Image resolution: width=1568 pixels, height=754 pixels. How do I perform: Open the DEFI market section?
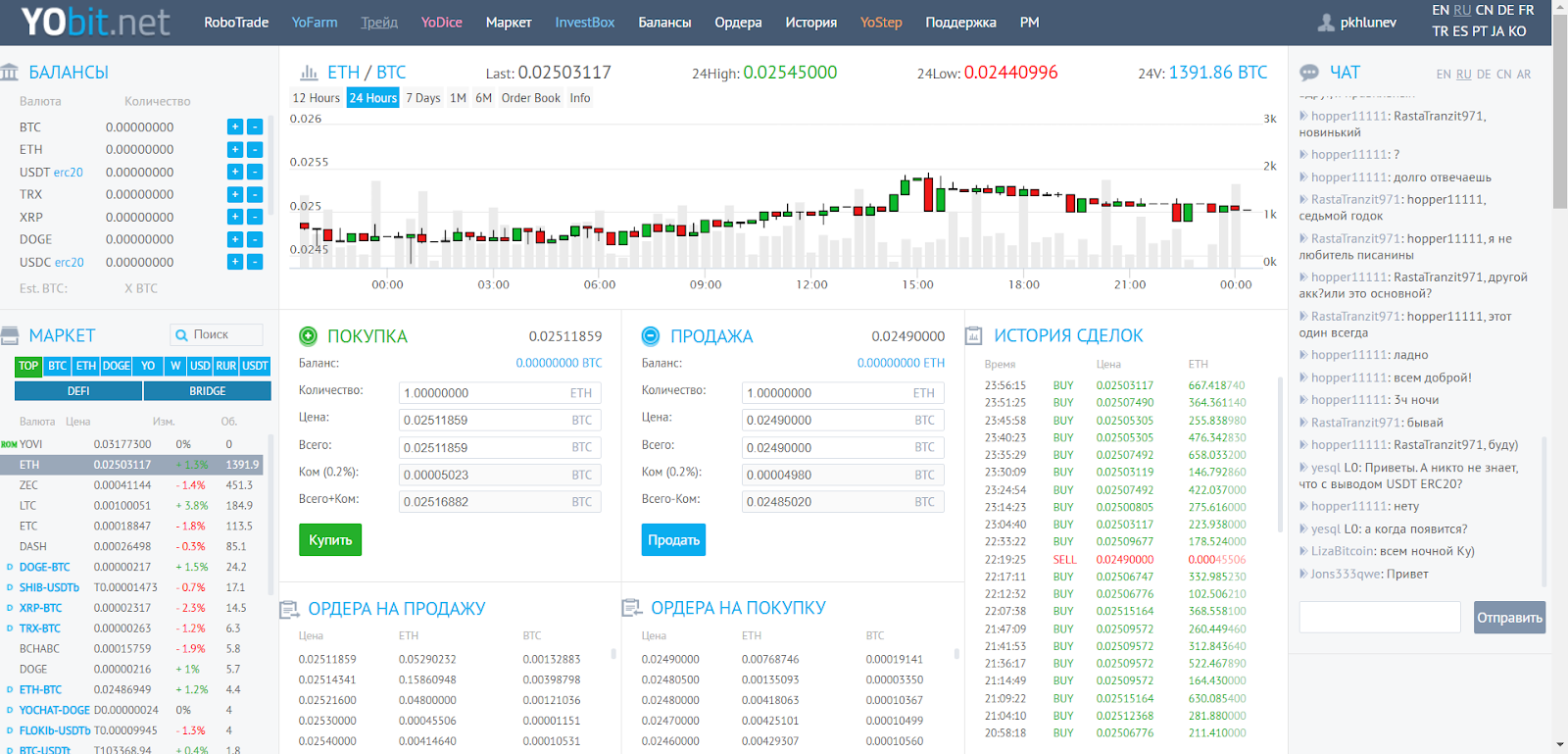point(78,390)
